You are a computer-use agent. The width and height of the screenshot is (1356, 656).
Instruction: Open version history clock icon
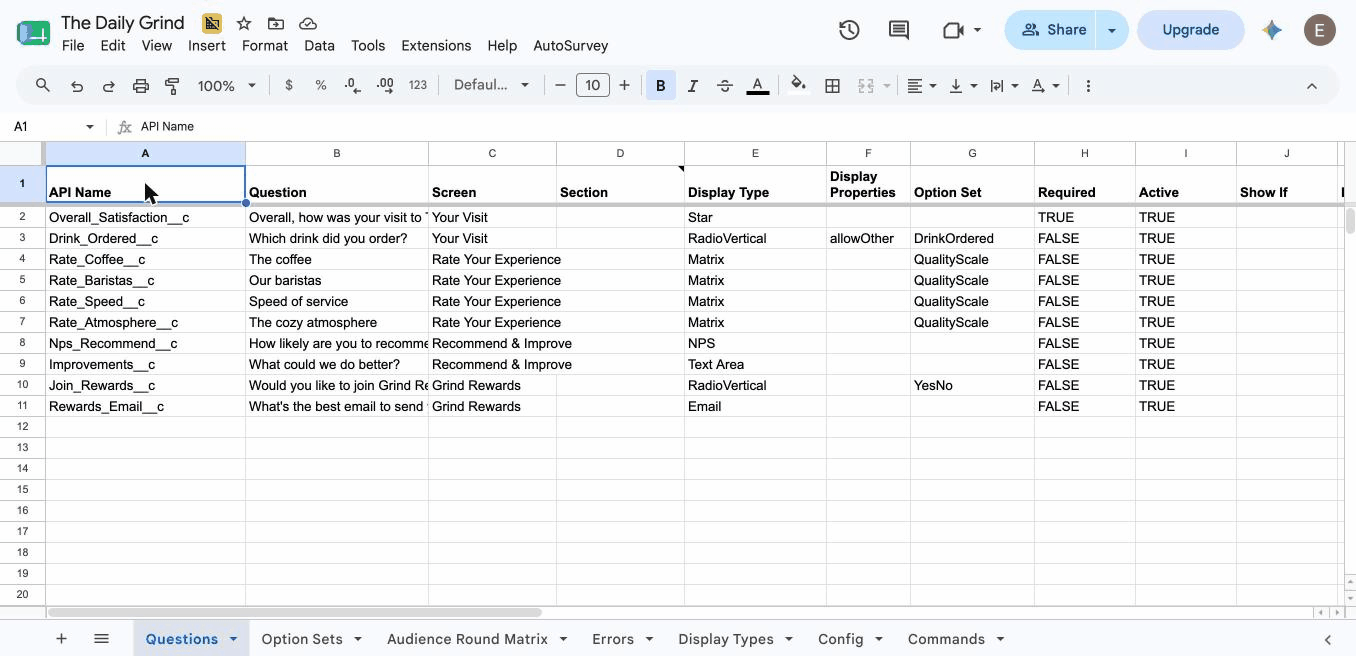[849, 30]
